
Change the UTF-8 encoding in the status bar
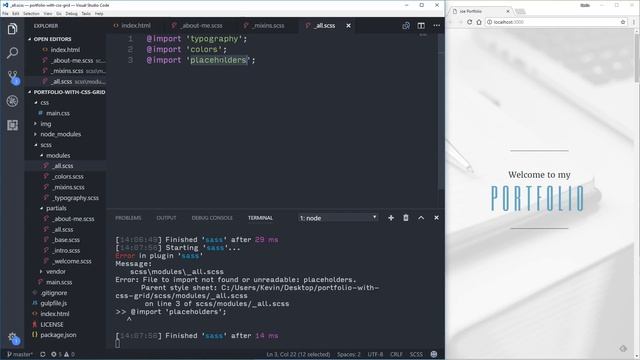pos(376,354)
